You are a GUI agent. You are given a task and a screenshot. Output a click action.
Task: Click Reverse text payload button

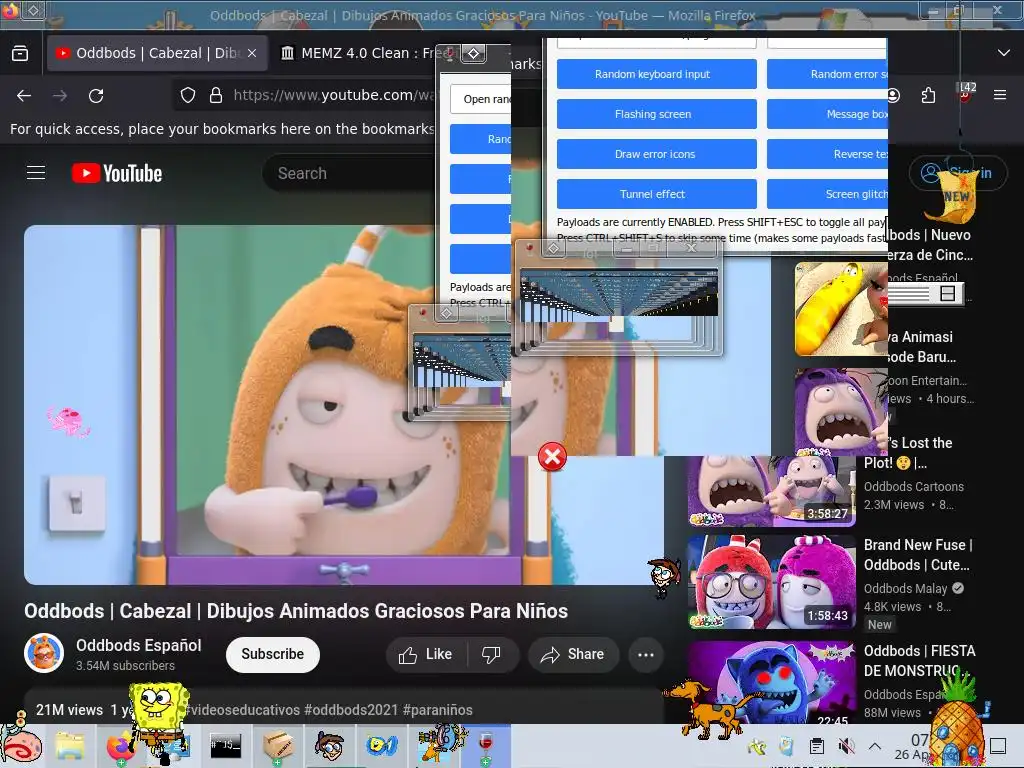(x=827, y=154)
